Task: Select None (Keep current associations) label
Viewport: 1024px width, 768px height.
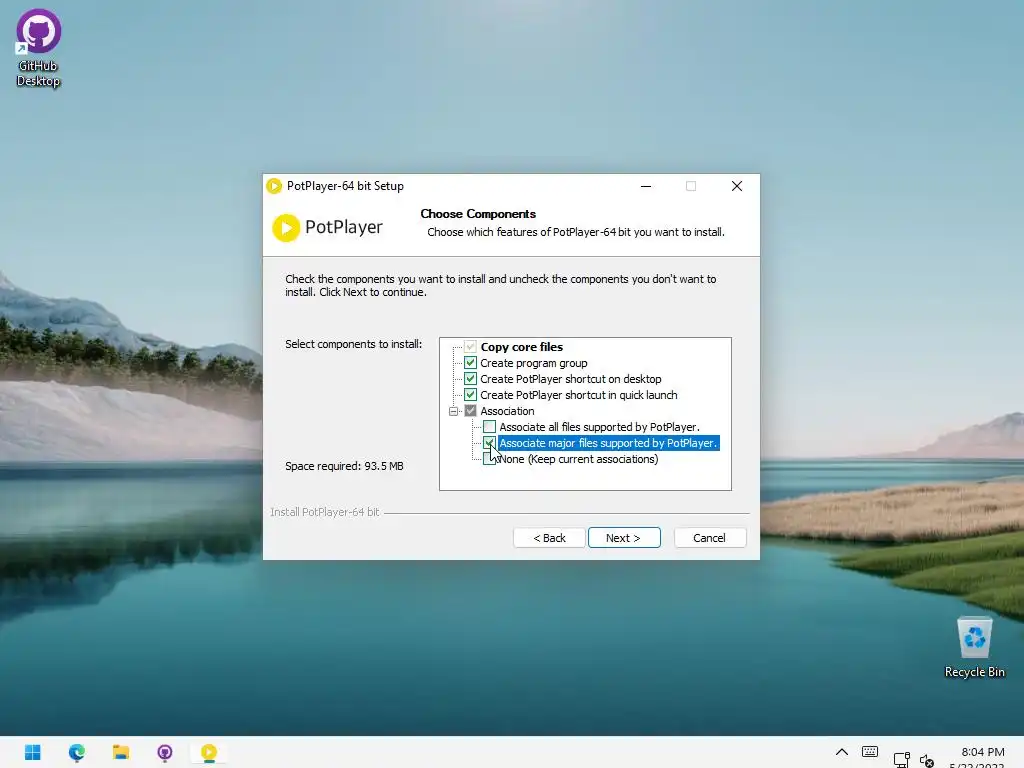Action: 579,459
